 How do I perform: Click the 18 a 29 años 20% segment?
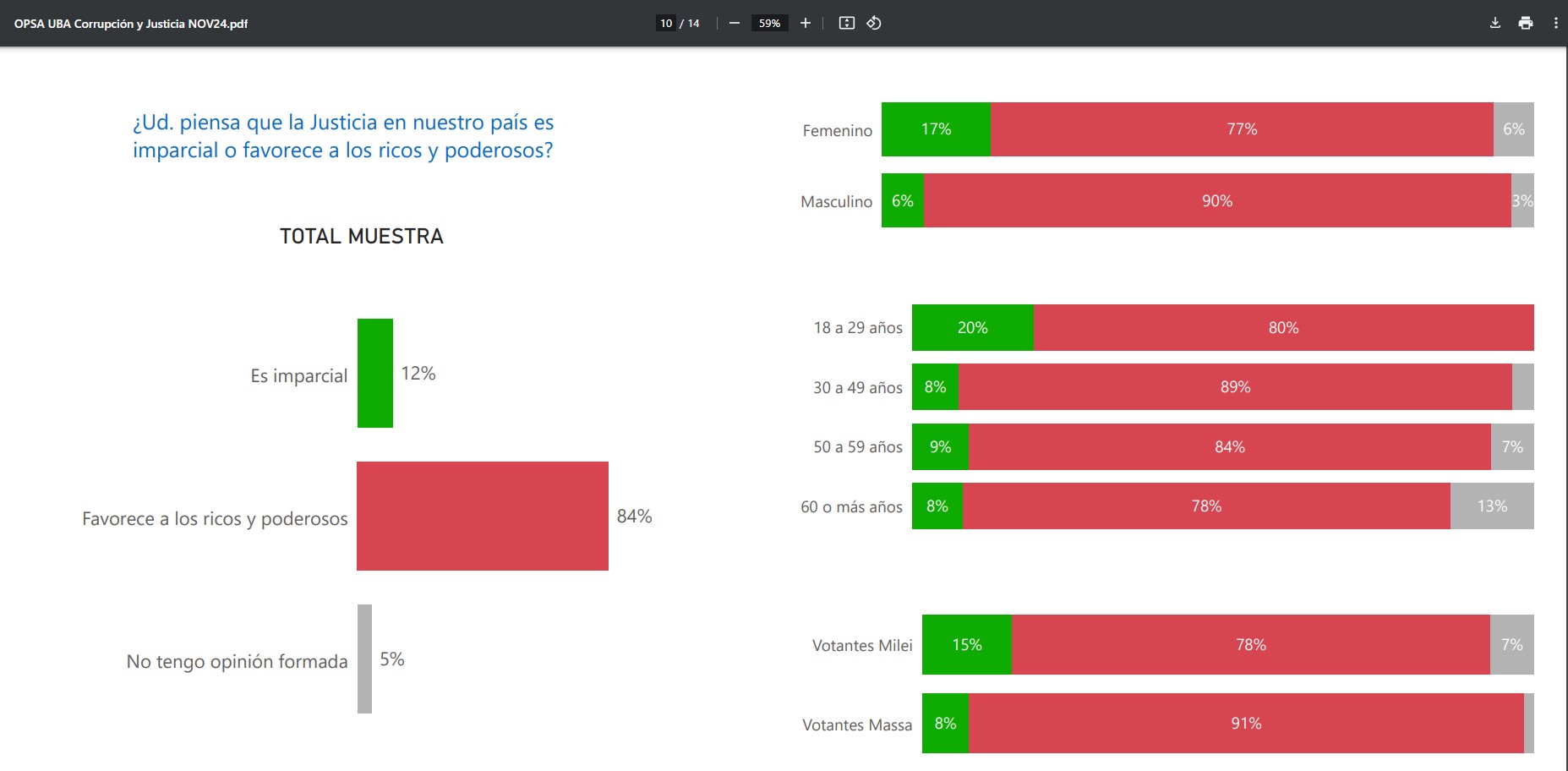(972, 327)
